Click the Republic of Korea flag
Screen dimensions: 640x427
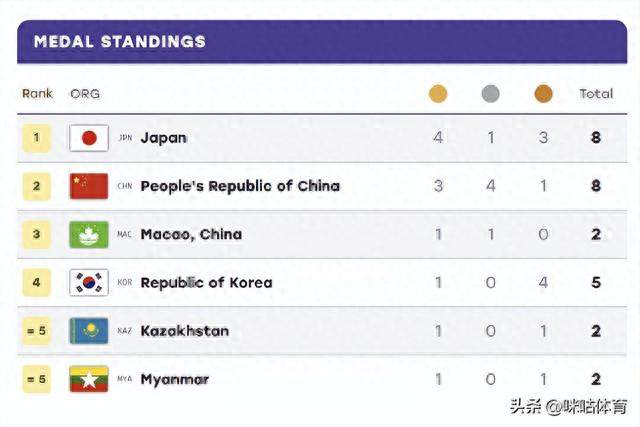[x=89, y=282]
